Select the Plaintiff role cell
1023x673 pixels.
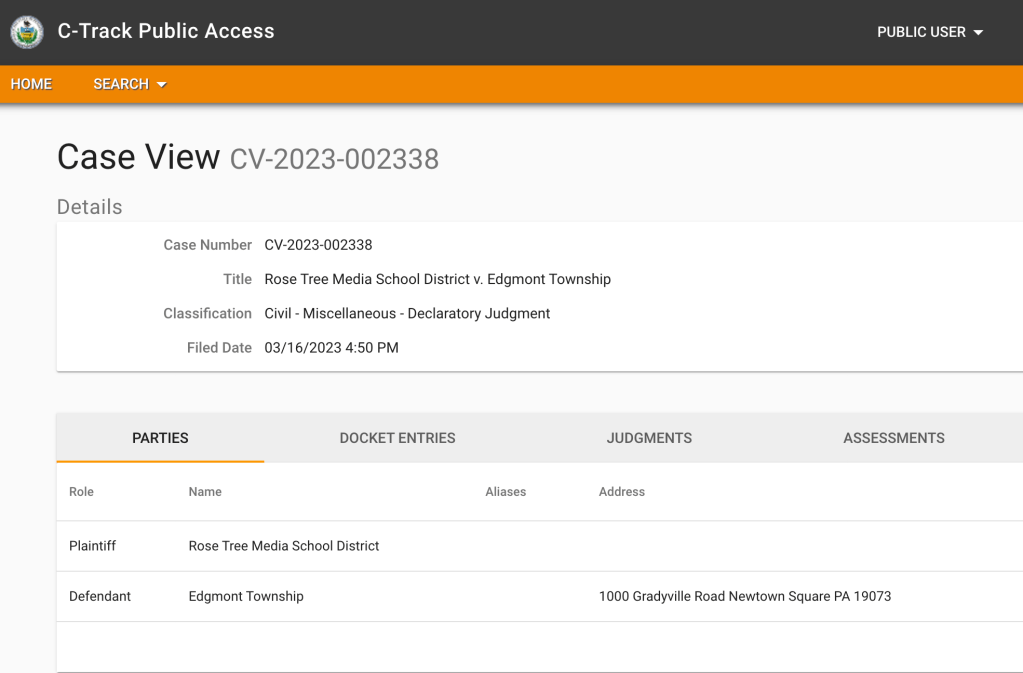click(x=93, y=546)
